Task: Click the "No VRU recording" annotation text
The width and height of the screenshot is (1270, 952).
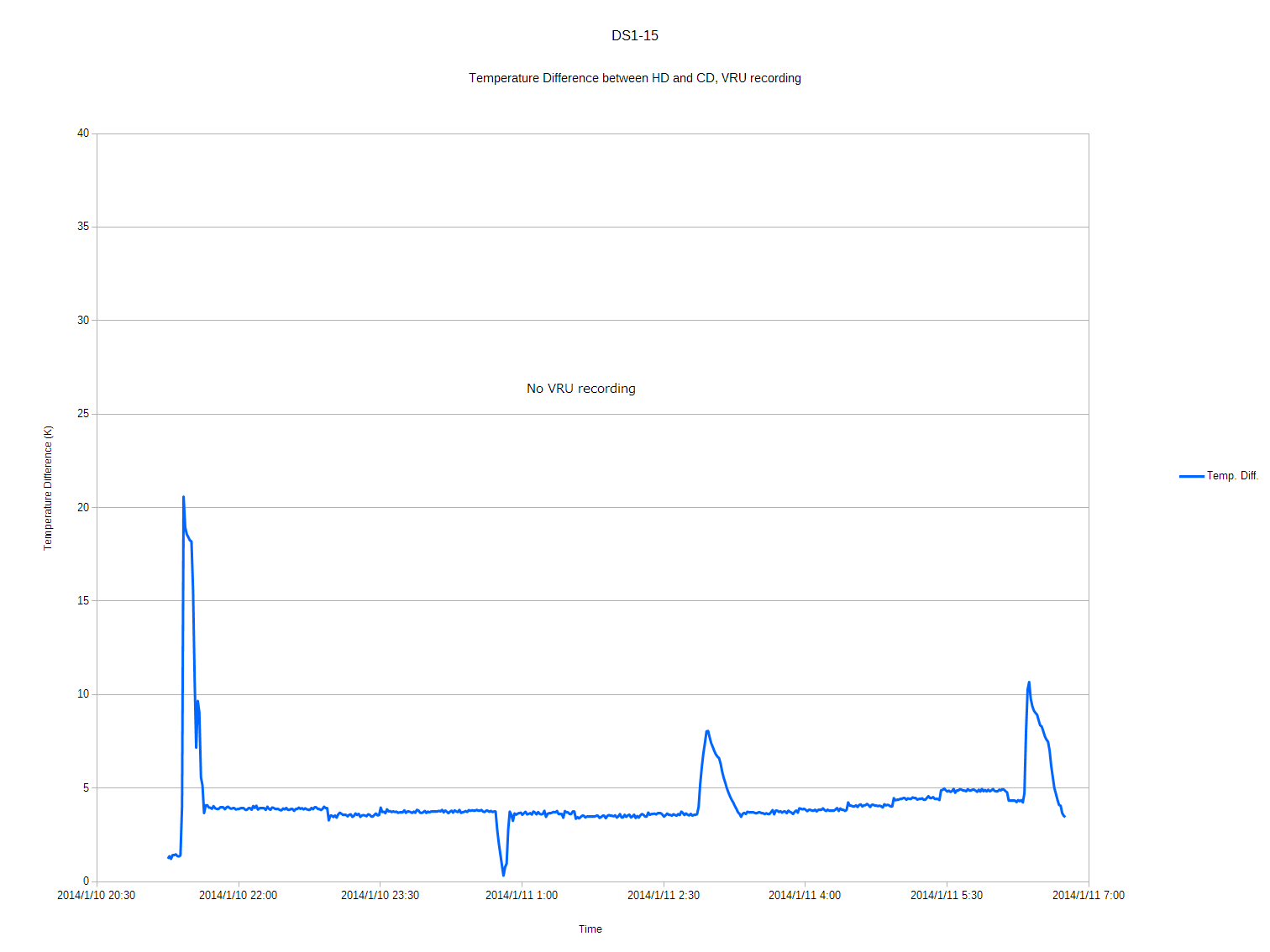Action: click(x=580, y=389)
